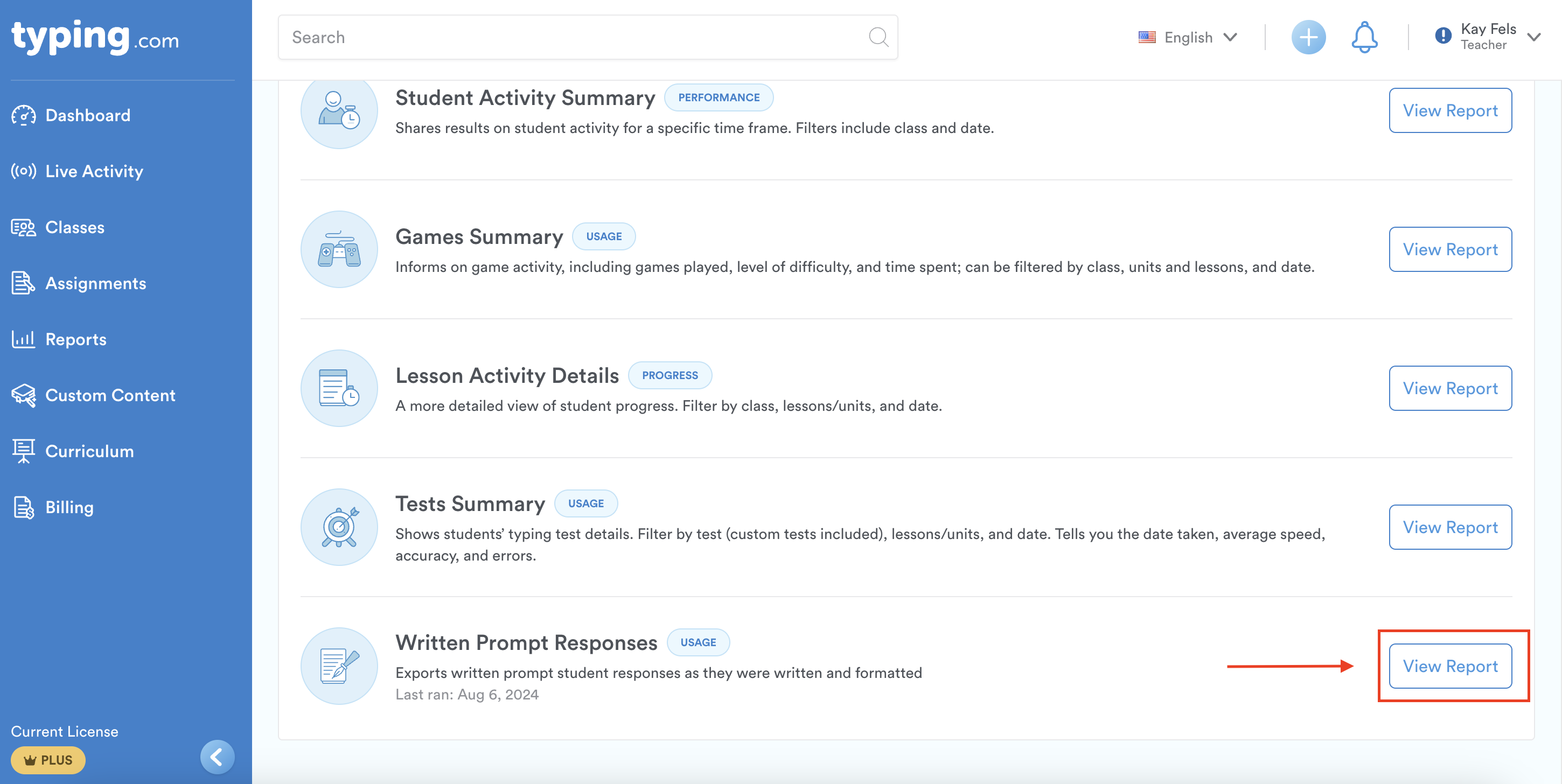Click the Games Summary controller icon
1562x784 pixels.
coord(339,249)
